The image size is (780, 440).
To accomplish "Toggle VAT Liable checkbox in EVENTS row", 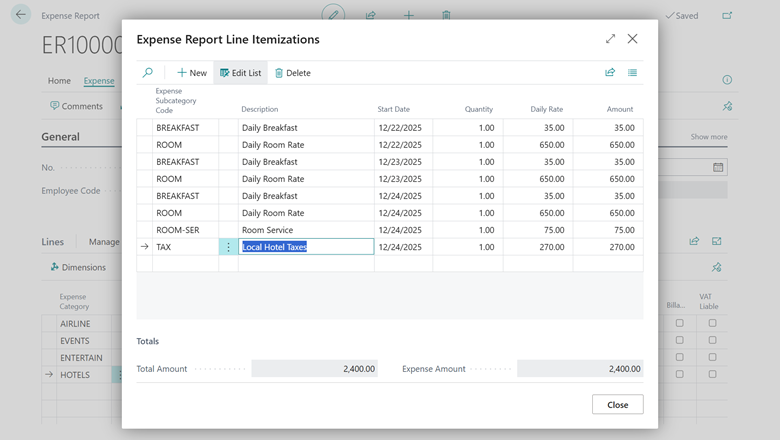I will (x=712, y=340).
